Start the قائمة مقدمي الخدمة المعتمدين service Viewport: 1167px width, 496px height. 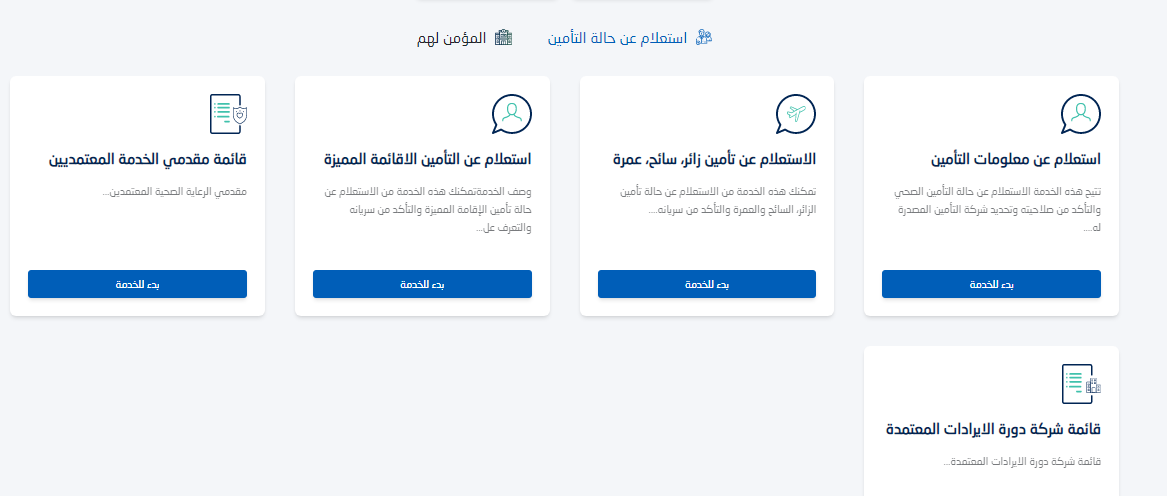pos(137,284)
